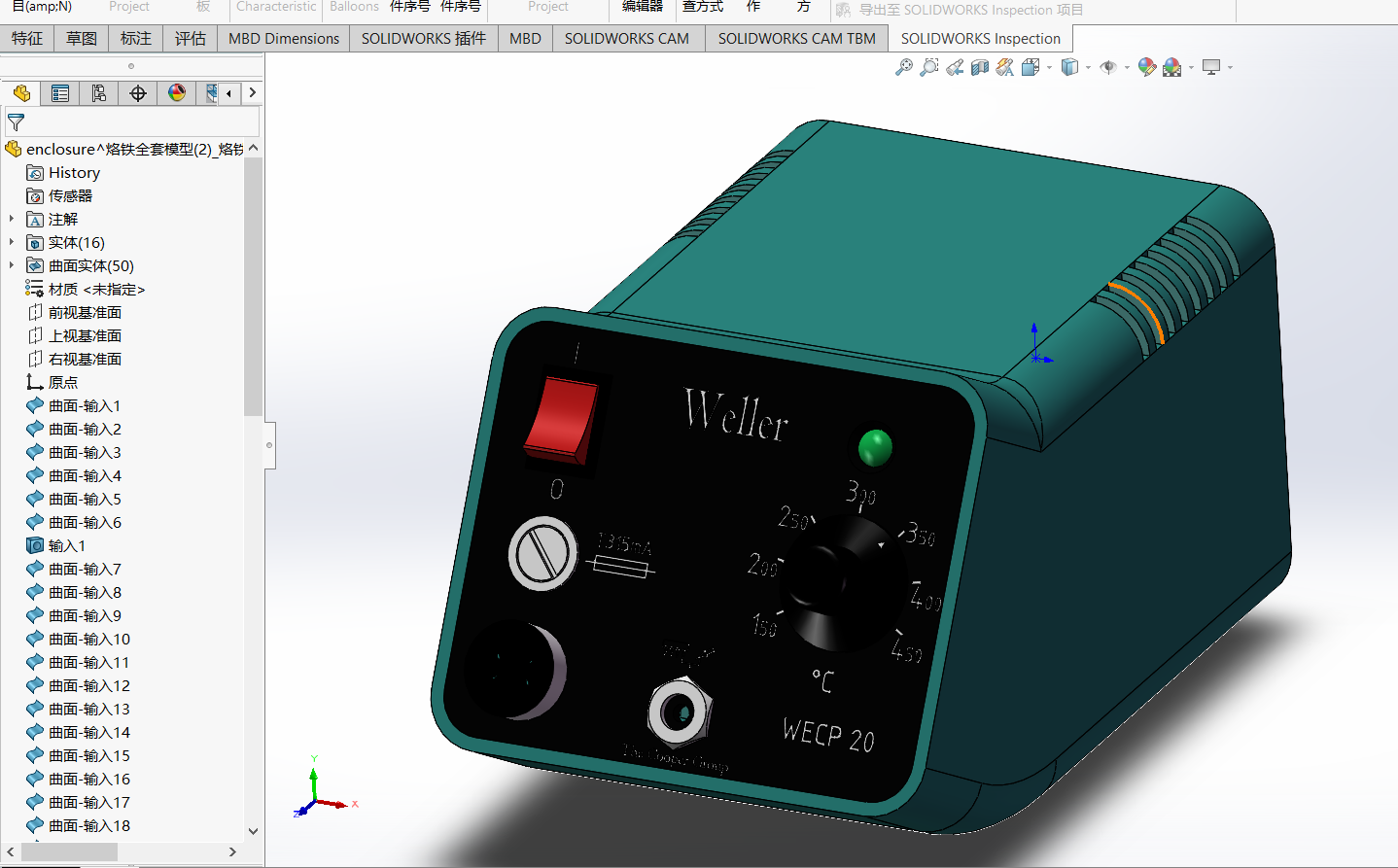This screenshot has width=1398, height=868.
Task: Show more manager tabs with right arrow
Action: pyautogui.click(x=253, y=93)
